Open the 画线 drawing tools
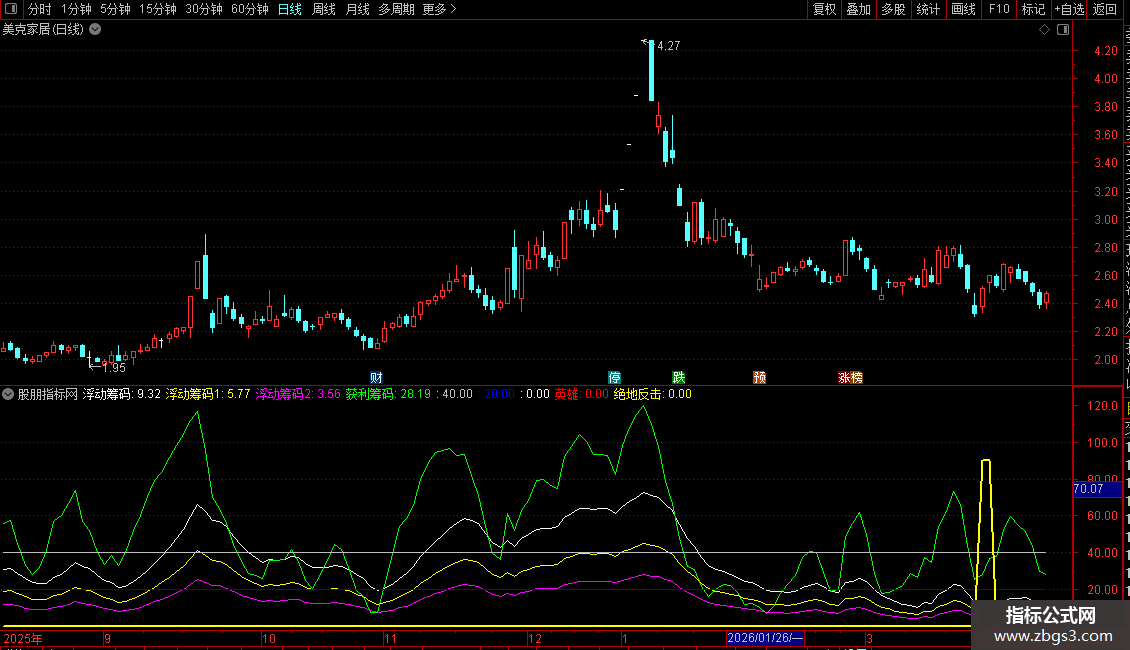This screenshot has height=650, width=1130. click(963, 9)
